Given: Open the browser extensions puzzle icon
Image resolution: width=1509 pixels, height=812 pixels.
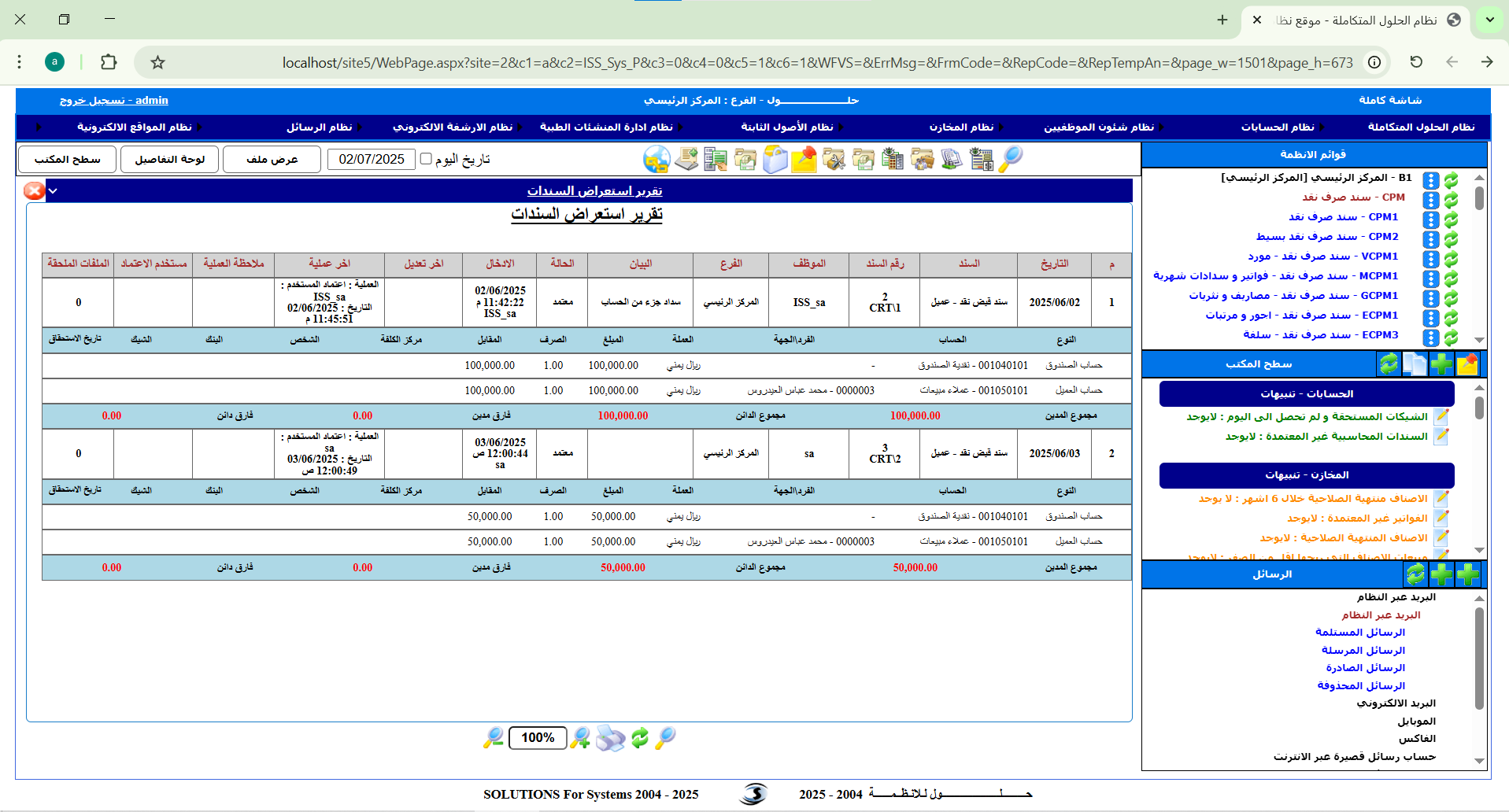Looking at the screenshot, I should click(x=109, y=62).
